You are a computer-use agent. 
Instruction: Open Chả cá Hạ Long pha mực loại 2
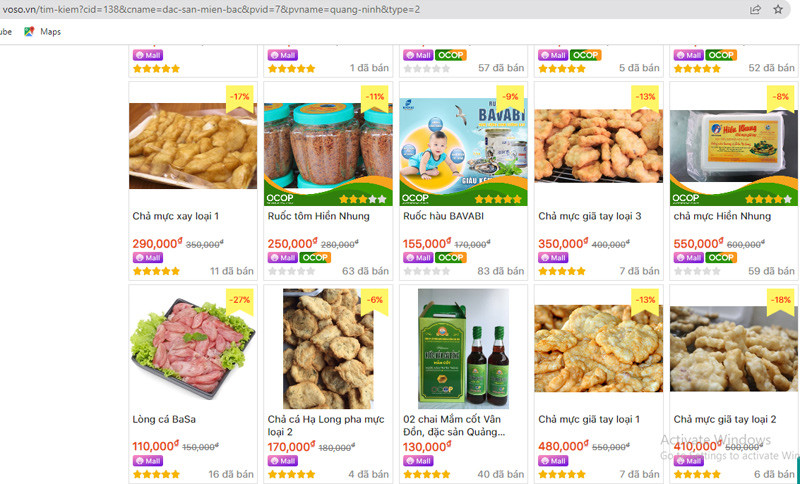tap(326, 425)
